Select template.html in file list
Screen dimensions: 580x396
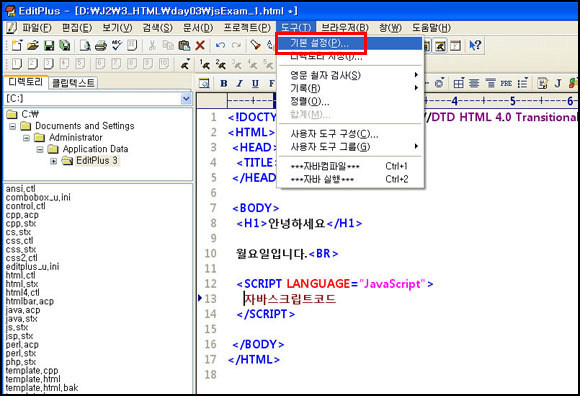(x=33, y=379)
